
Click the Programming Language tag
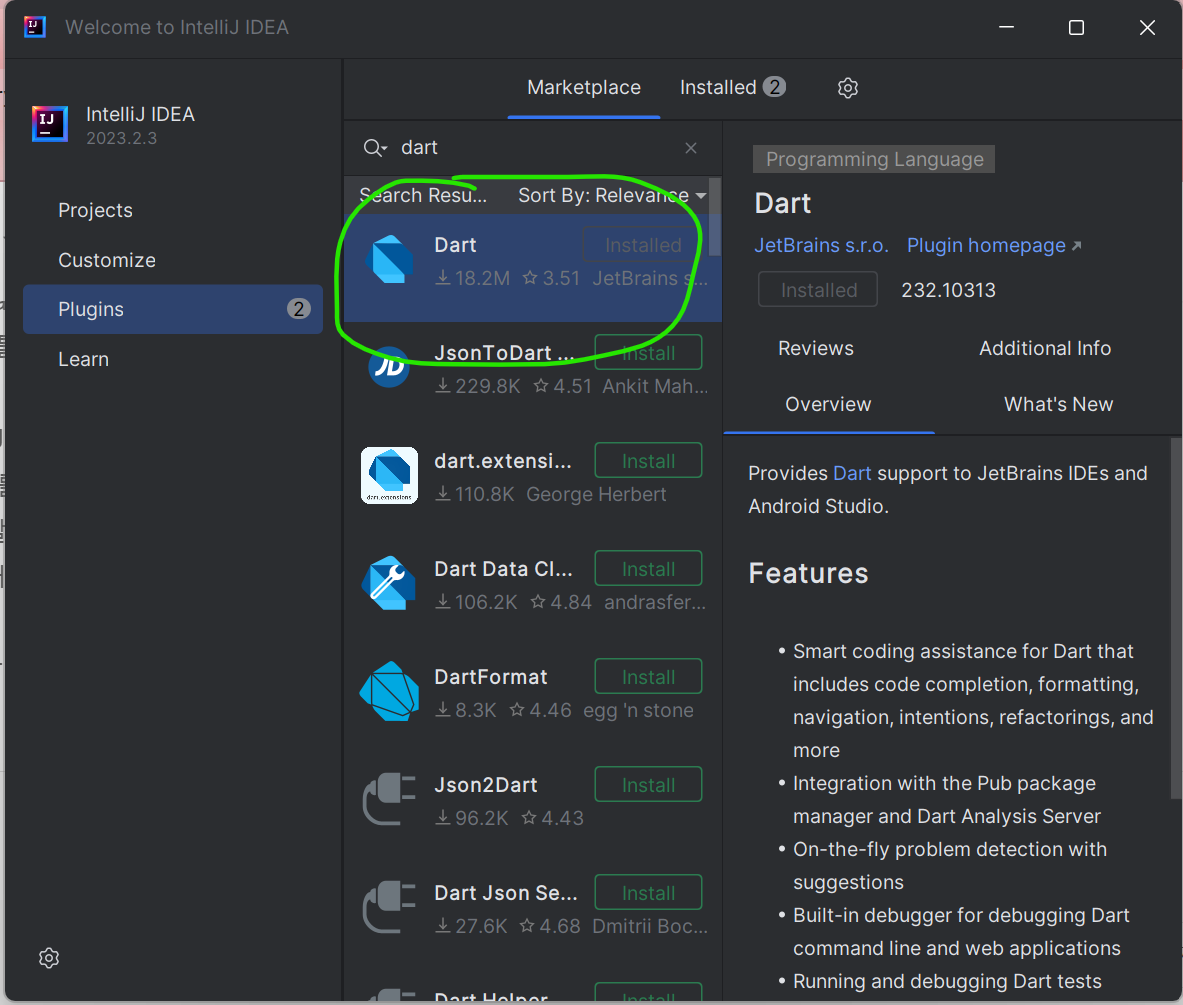[x=874, y=159]
